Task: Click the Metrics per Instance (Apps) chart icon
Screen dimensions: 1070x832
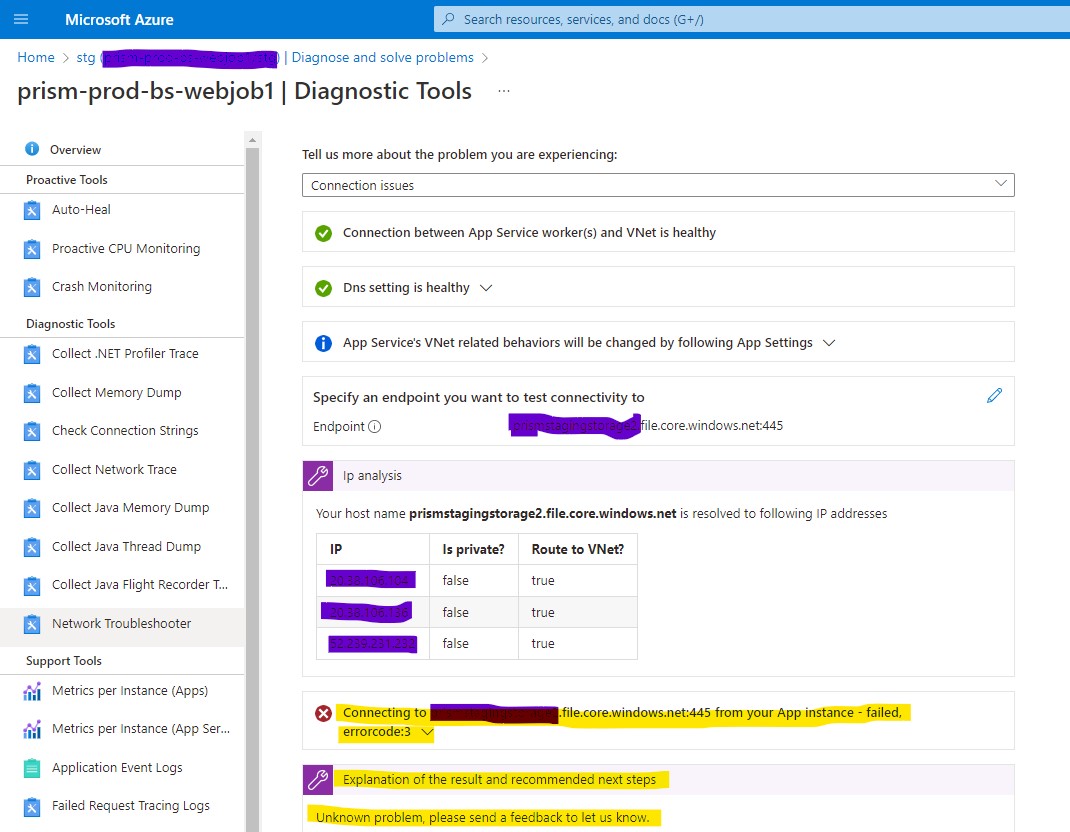Action: click(x=31, y=691)
